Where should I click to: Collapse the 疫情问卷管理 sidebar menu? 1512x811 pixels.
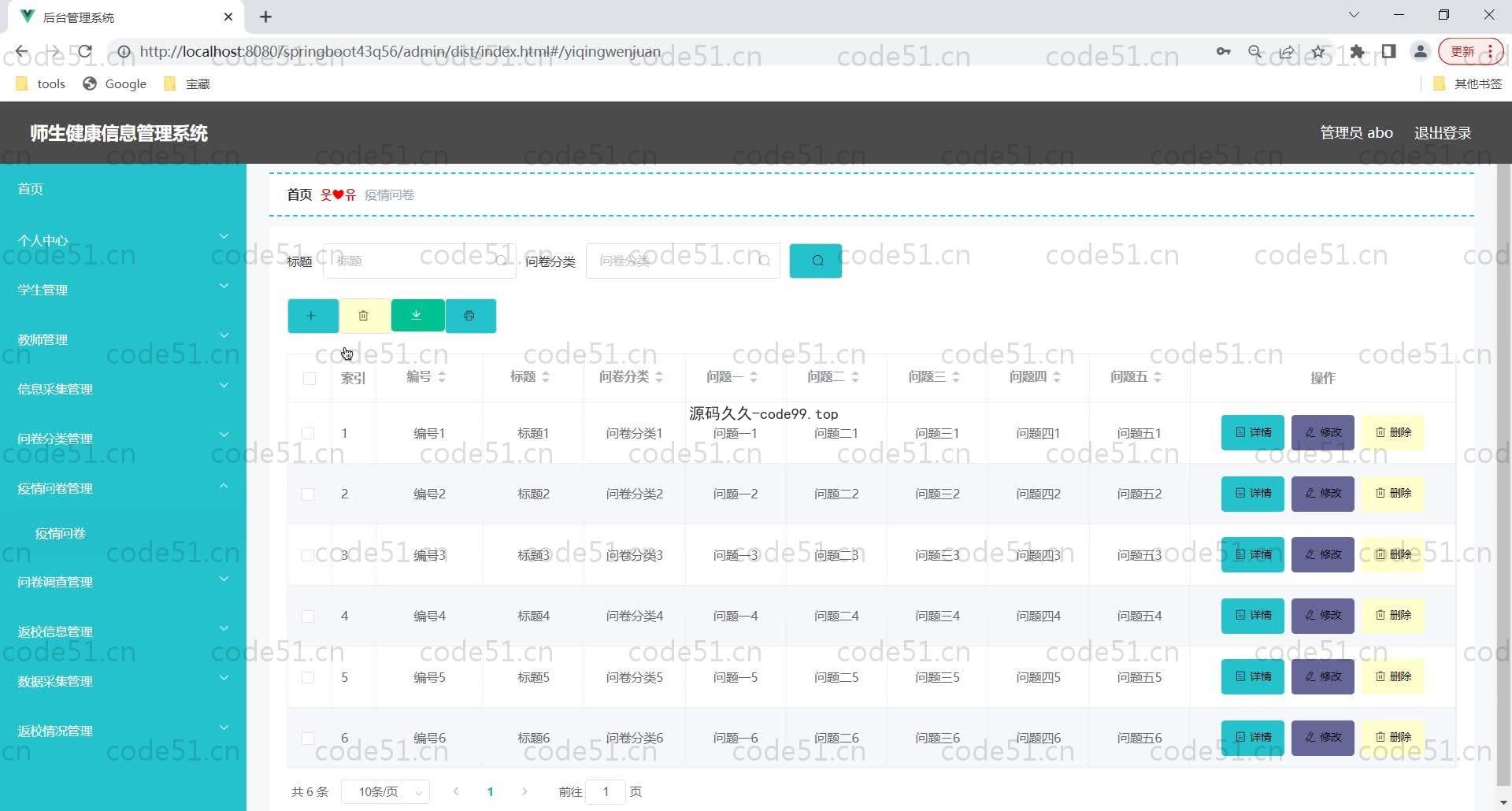click(x=122, y=488)
